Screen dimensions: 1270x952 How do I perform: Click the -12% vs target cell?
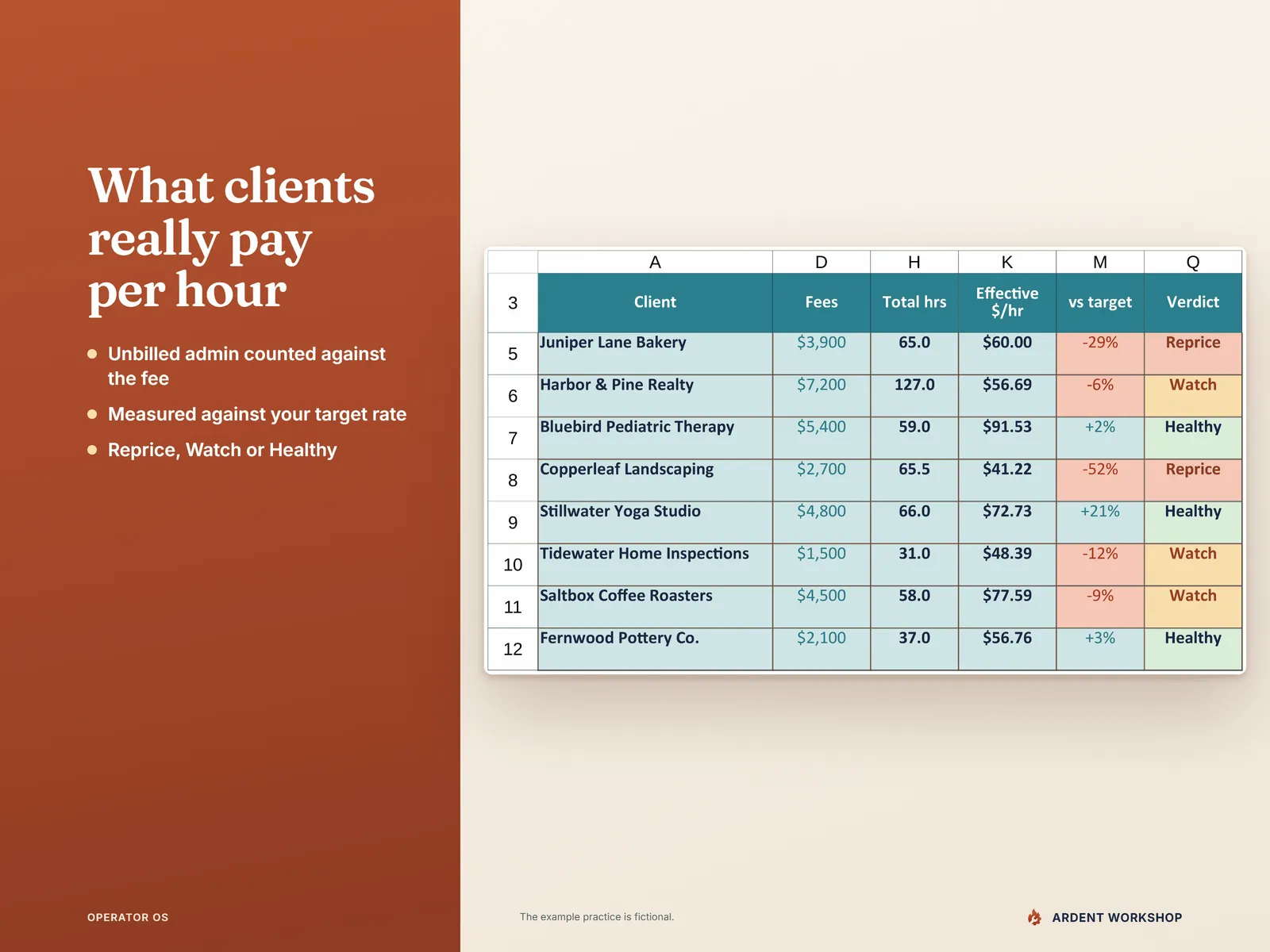point(1100,565)
